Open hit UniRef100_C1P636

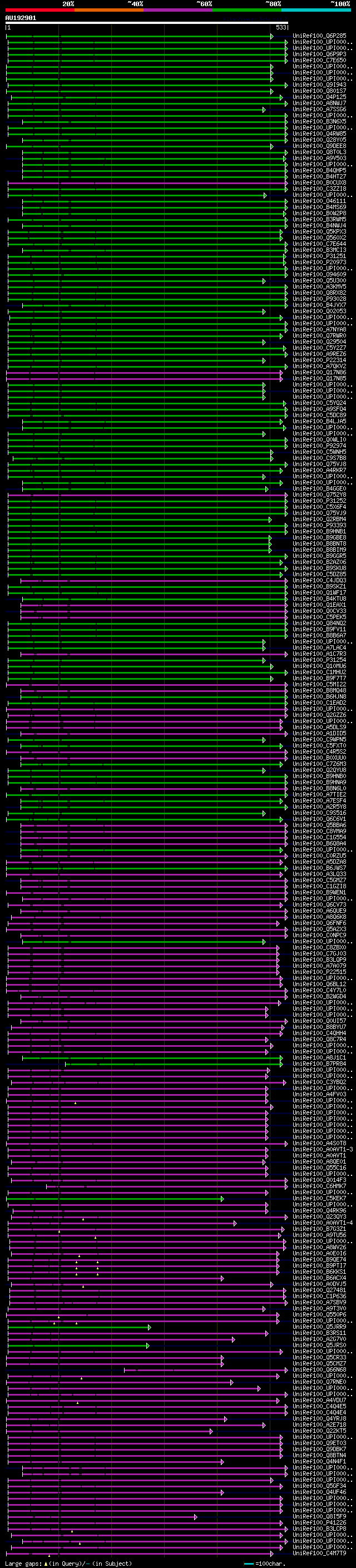point(319,1297)
